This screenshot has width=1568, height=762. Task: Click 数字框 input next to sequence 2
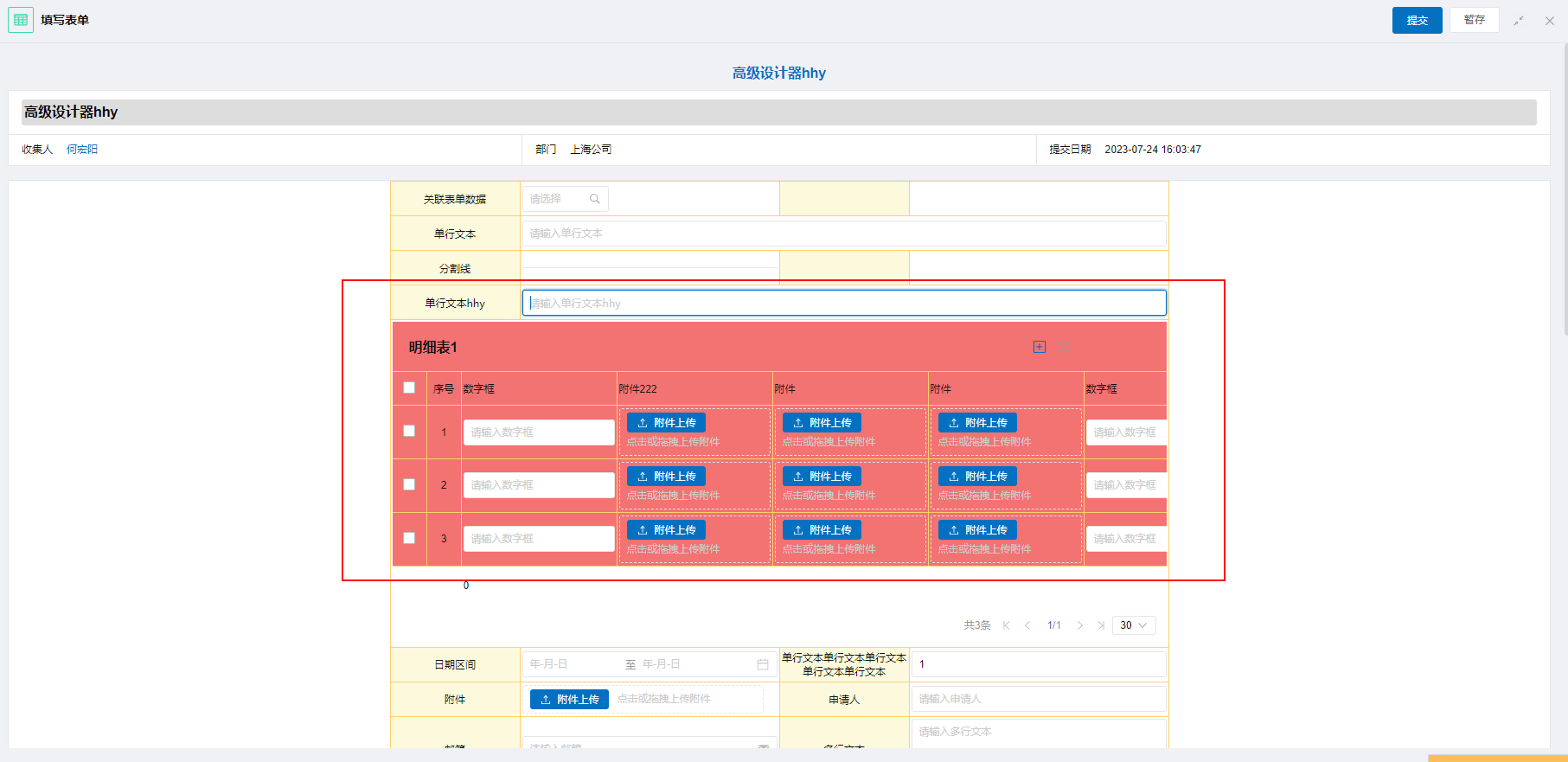point(539,485)
